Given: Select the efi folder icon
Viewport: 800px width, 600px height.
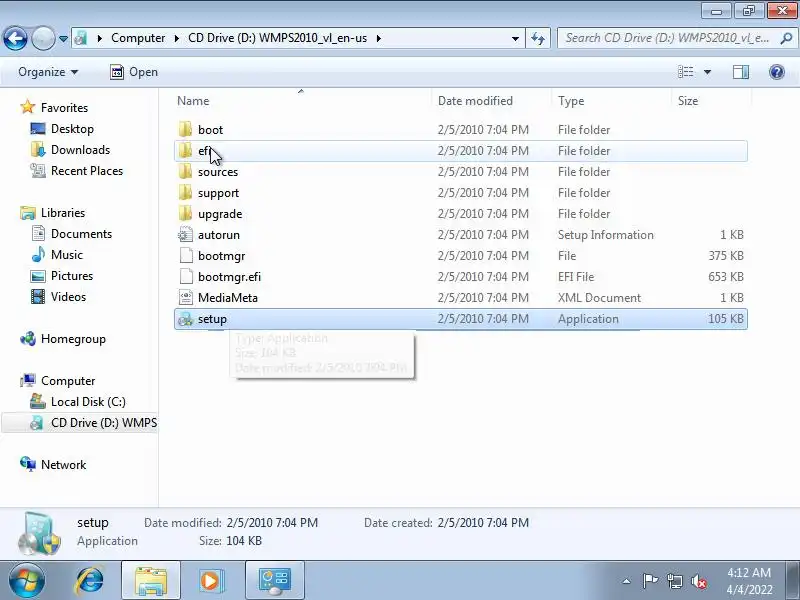Looking at the screenshot, I should click(185, 151).
